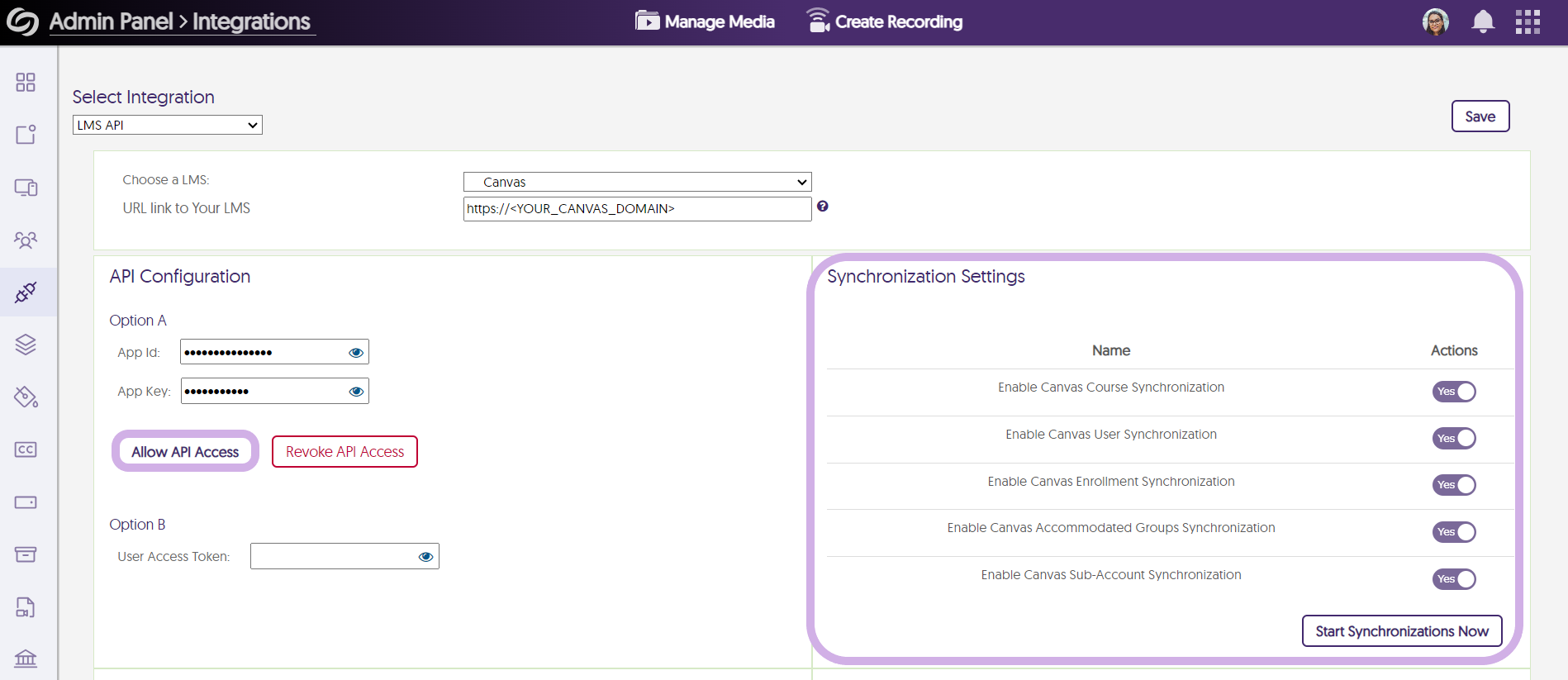The width and height of the screenshot is (1568, 680).
Task: Click the YuJa swirl logo
Action: (x=22, y=21)
